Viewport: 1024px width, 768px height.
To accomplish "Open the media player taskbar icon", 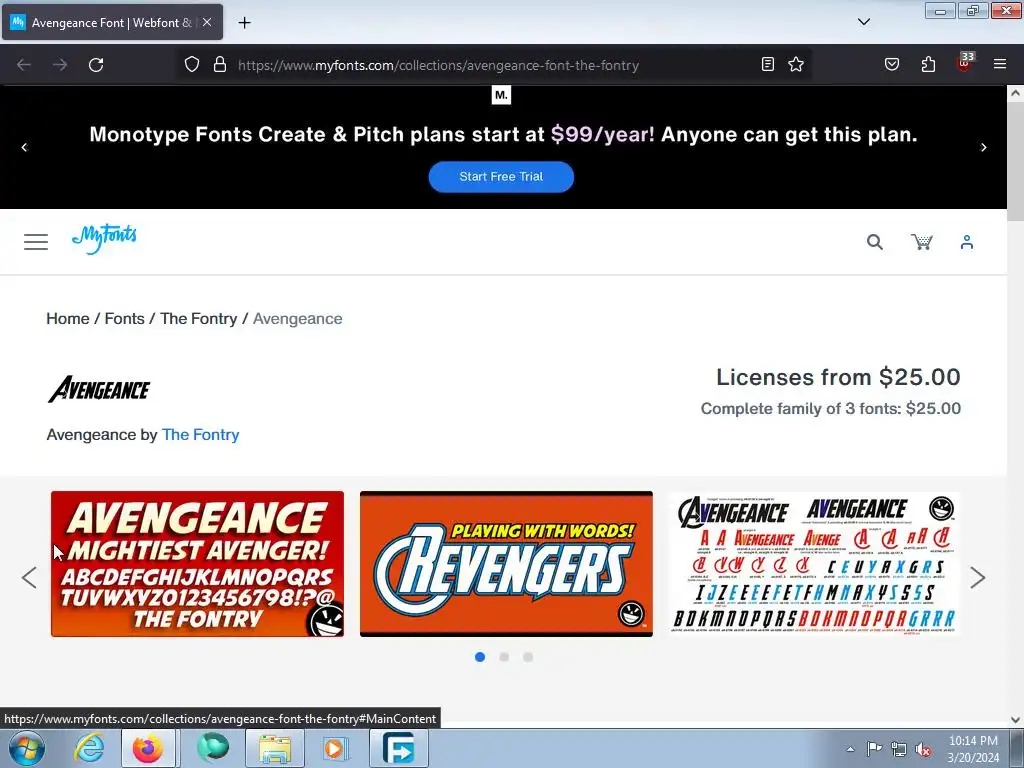I will 336,748.
